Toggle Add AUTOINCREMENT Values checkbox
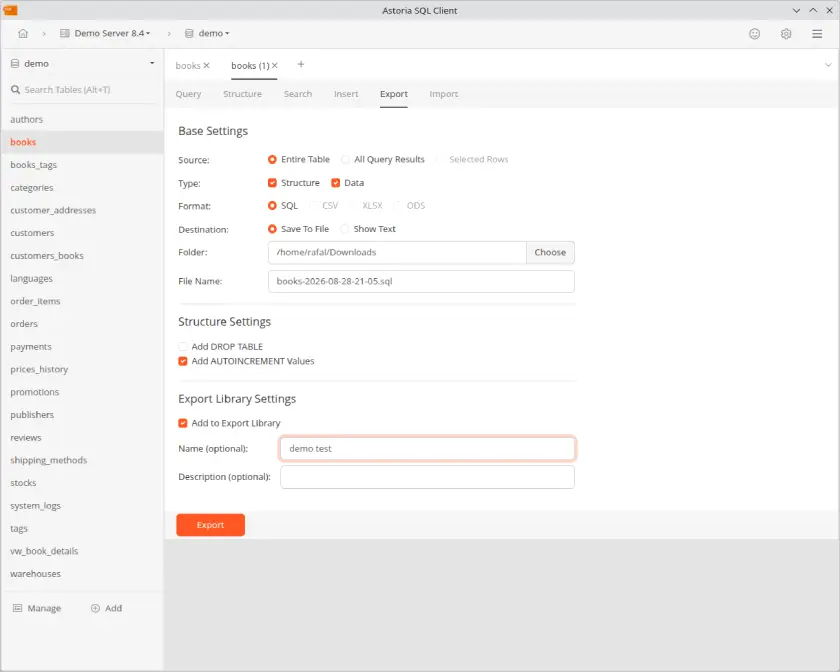Viewport: 840px width, 672px height. pos(183,361)
